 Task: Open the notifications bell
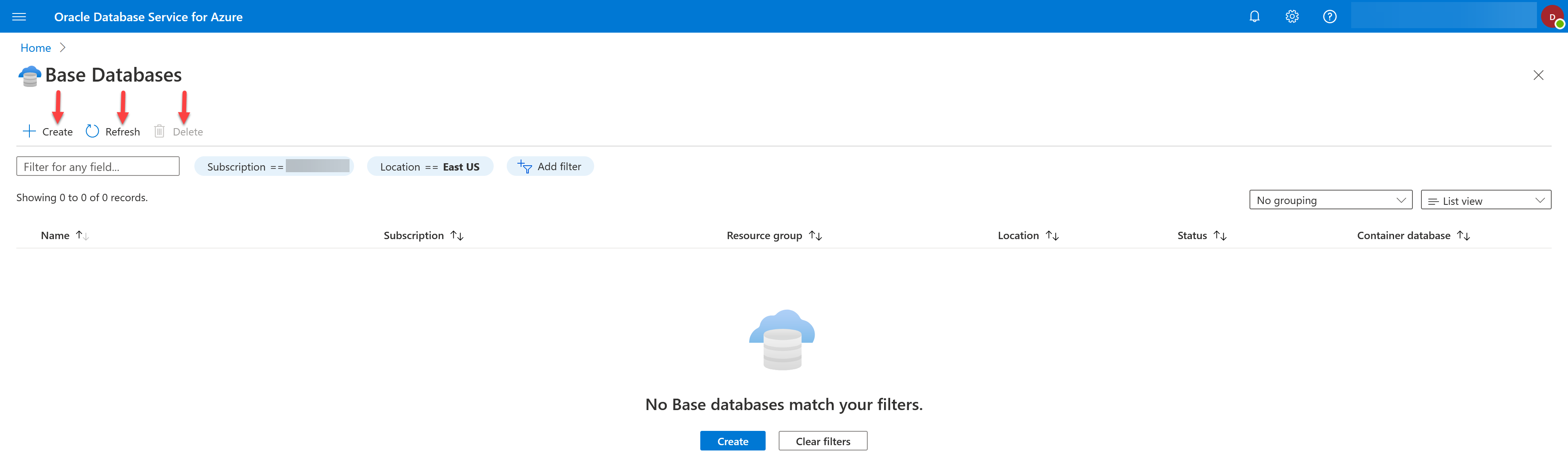[1254, 16]
